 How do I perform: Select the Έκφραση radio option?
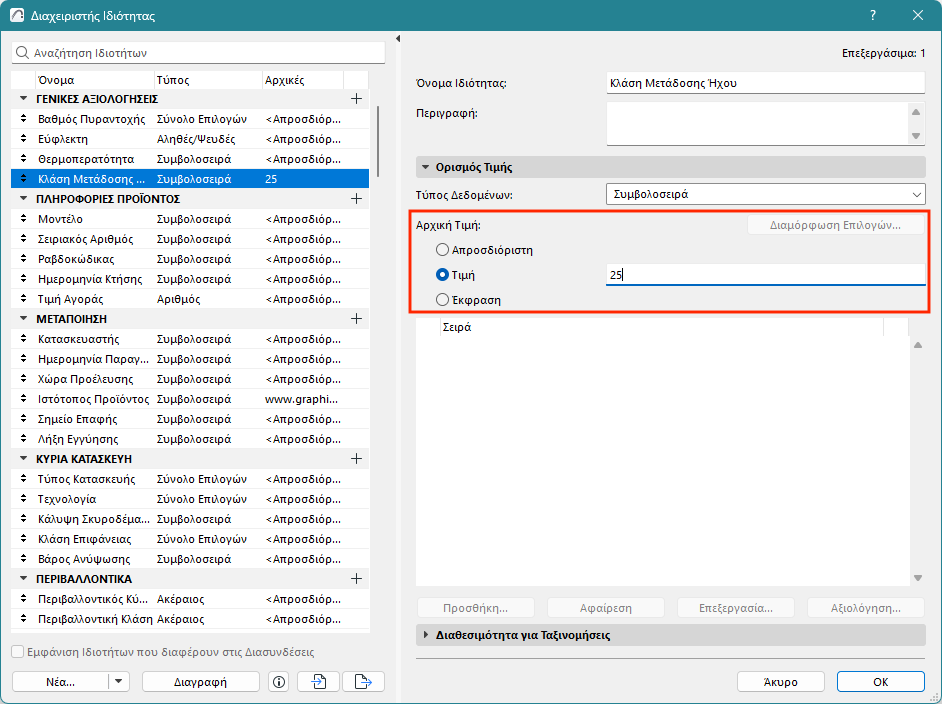pyautogui.click(x=442, y=299)
